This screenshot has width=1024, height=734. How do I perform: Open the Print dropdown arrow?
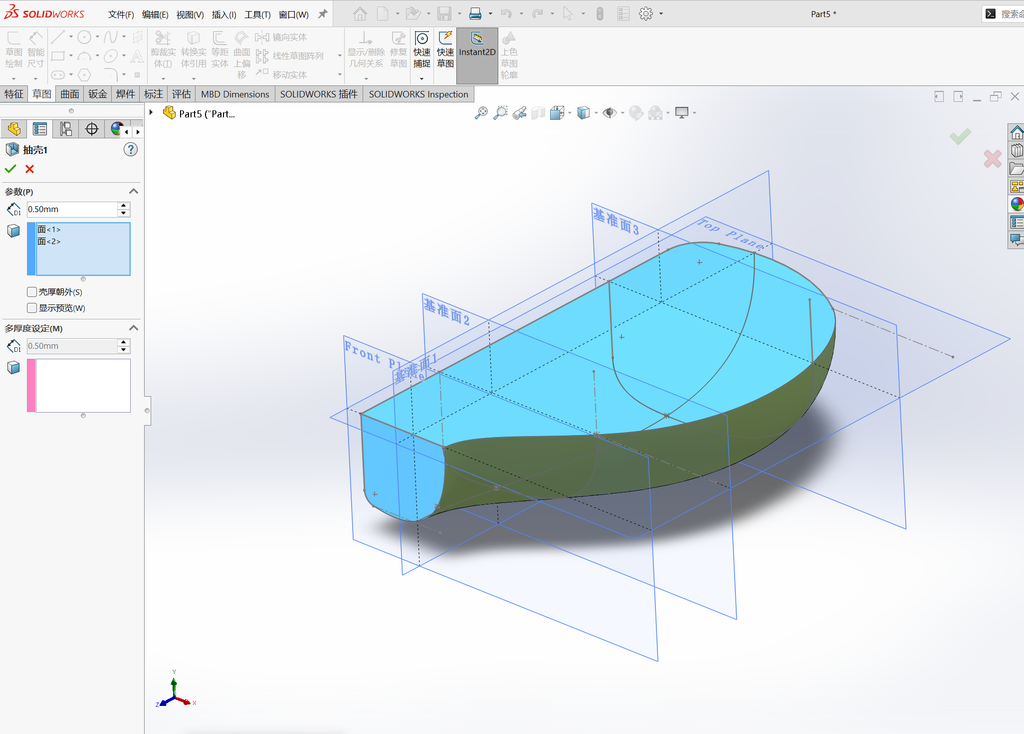tap(490, 14)
